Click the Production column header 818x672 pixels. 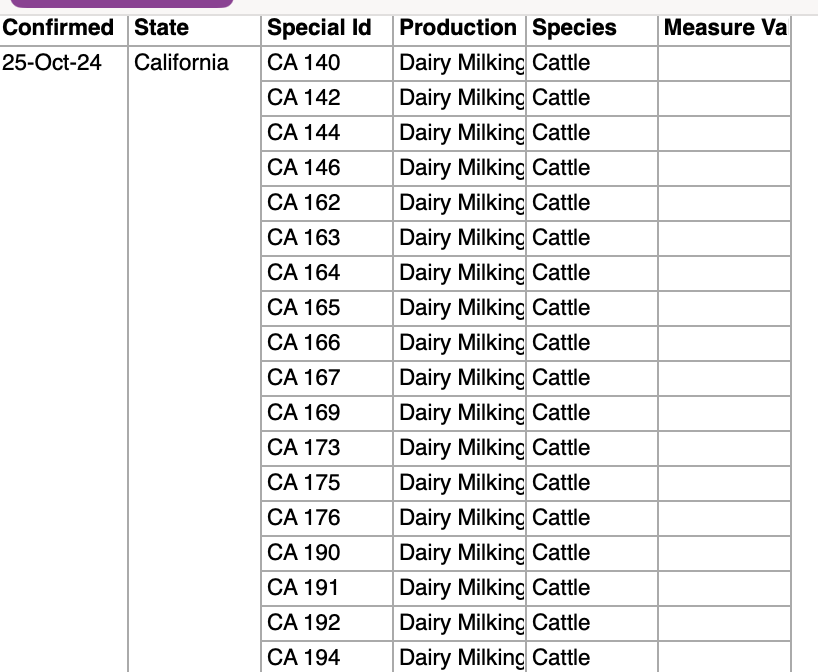click(x=459, y=28)
